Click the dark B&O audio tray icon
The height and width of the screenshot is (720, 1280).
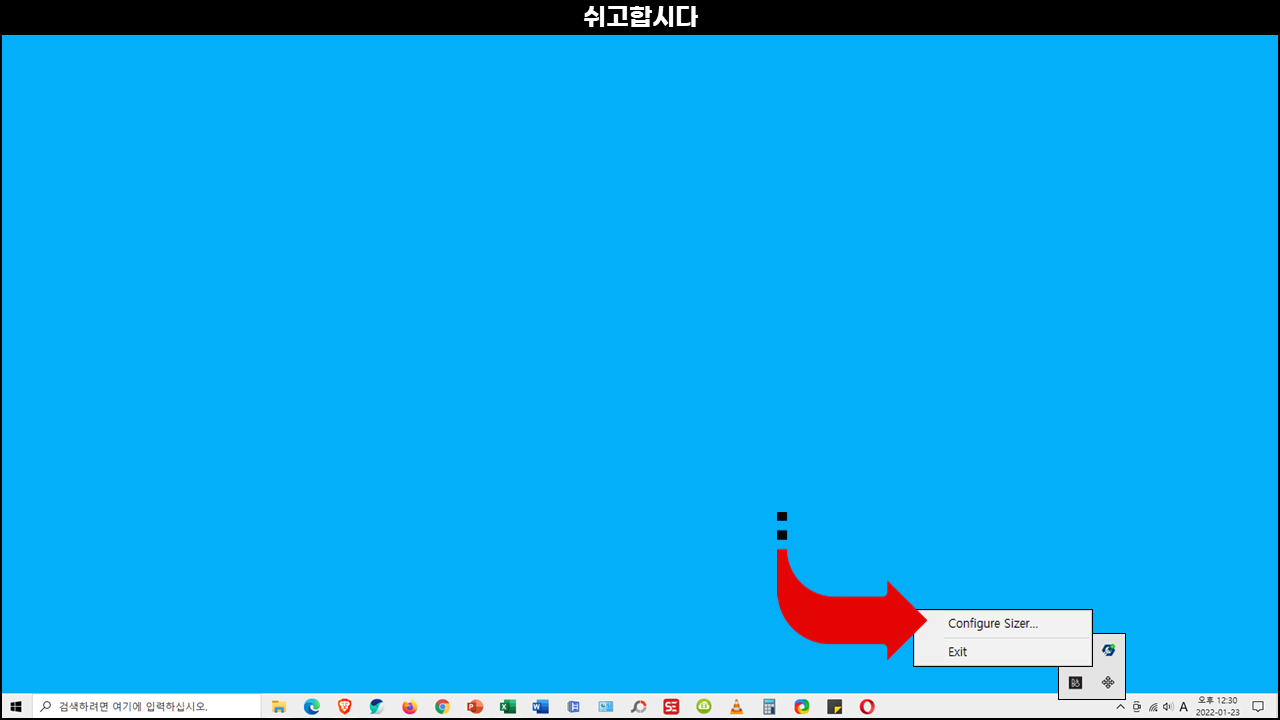(x=1076, y=682)
